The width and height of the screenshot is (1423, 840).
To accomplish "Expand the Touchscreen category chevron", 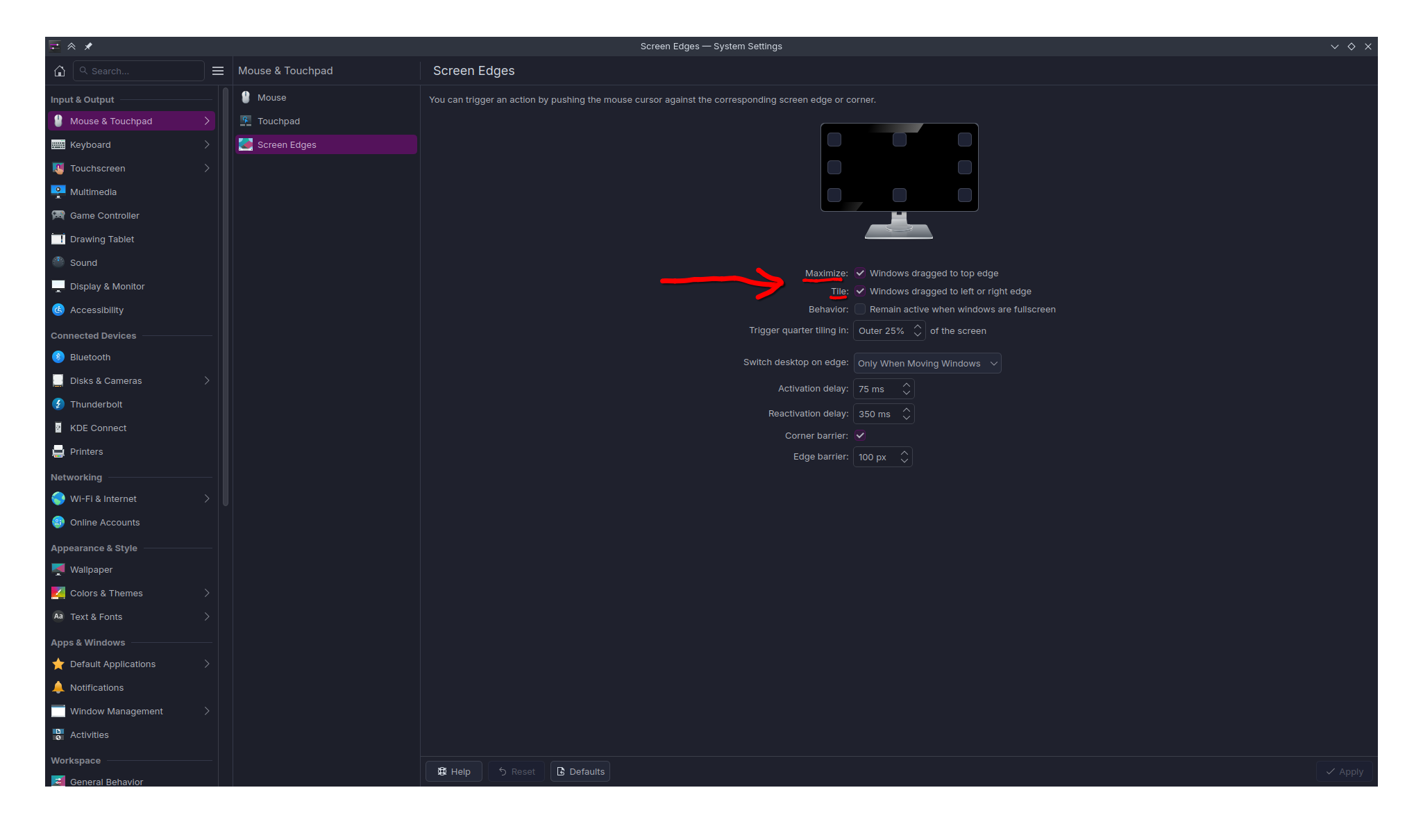I will tap(207, 168).
